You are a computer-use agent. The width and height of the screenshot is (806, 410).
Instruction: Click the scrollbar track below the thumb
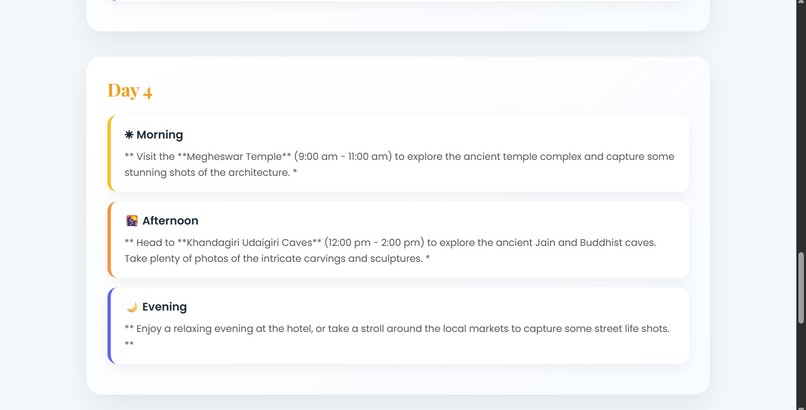pos(800,367)
